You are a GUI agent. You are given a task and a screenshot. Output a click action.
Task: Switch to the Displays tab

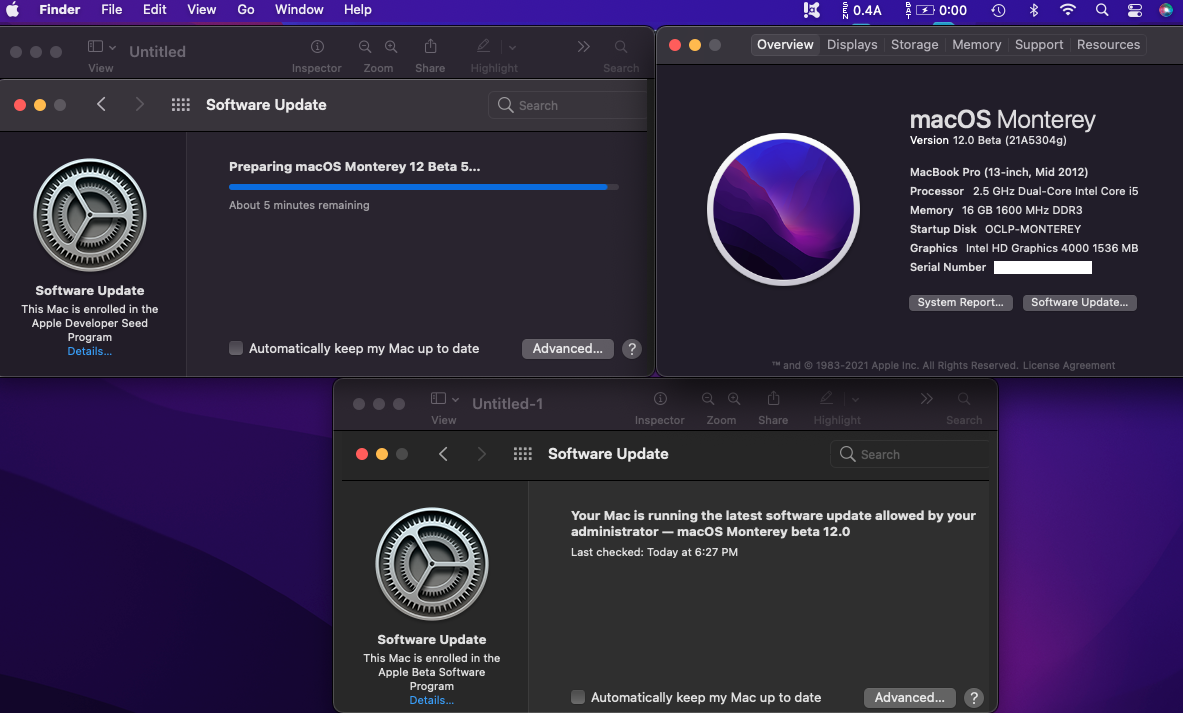(852, 45)
